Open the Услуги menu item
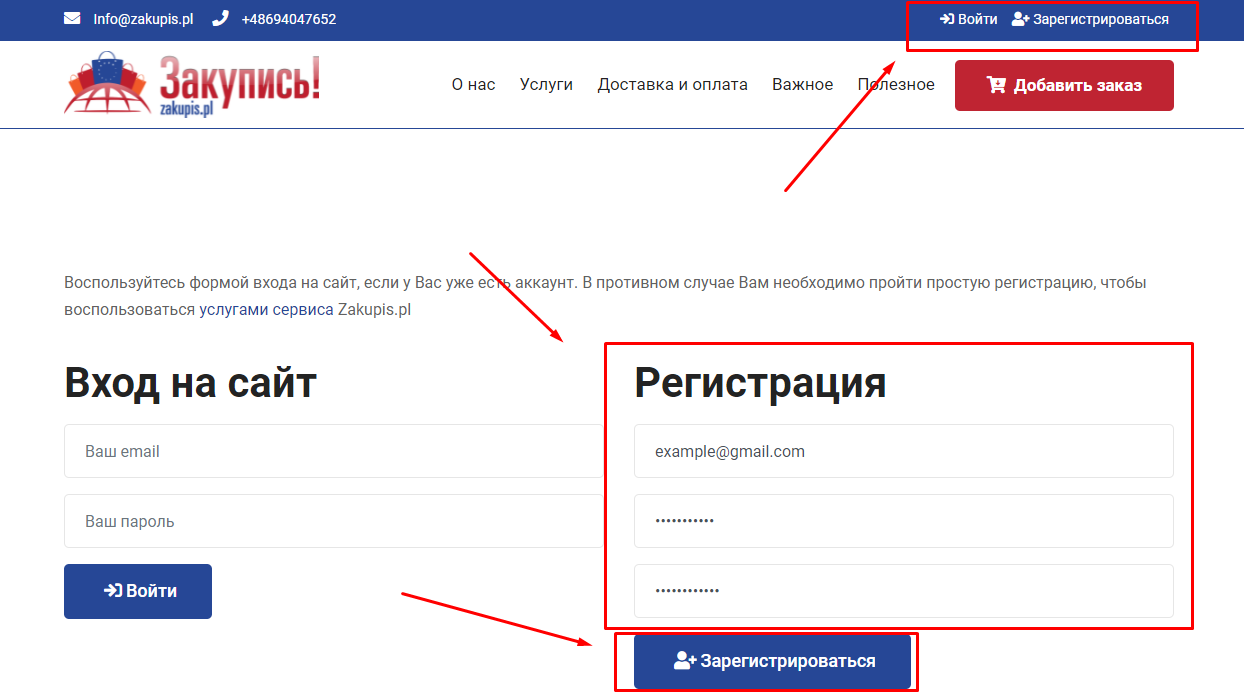 pos(546,85)
